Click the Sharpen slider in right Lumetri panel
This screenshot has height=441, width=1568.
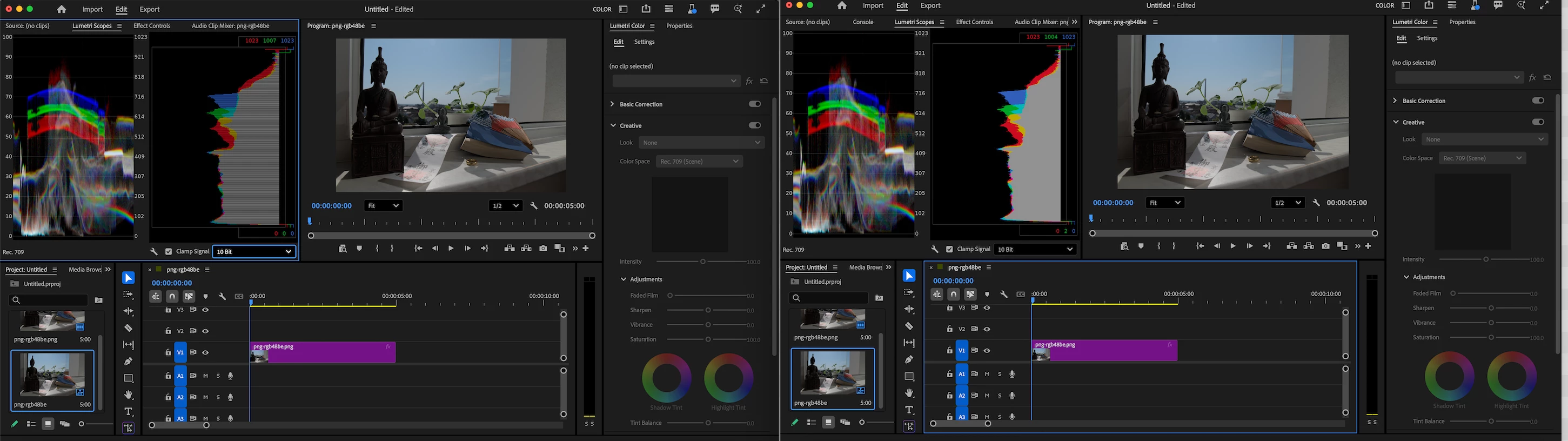[x=1491, y=308]
